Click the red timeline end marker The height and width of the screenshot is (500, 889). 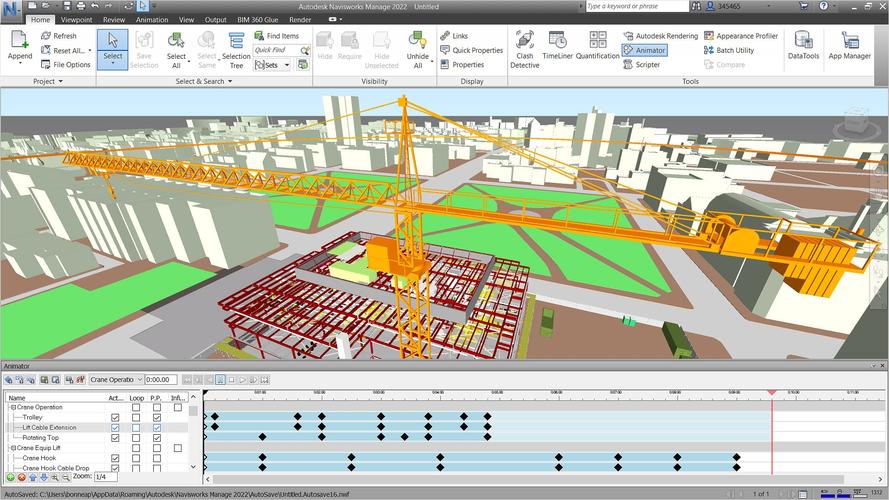coord(771,392)
